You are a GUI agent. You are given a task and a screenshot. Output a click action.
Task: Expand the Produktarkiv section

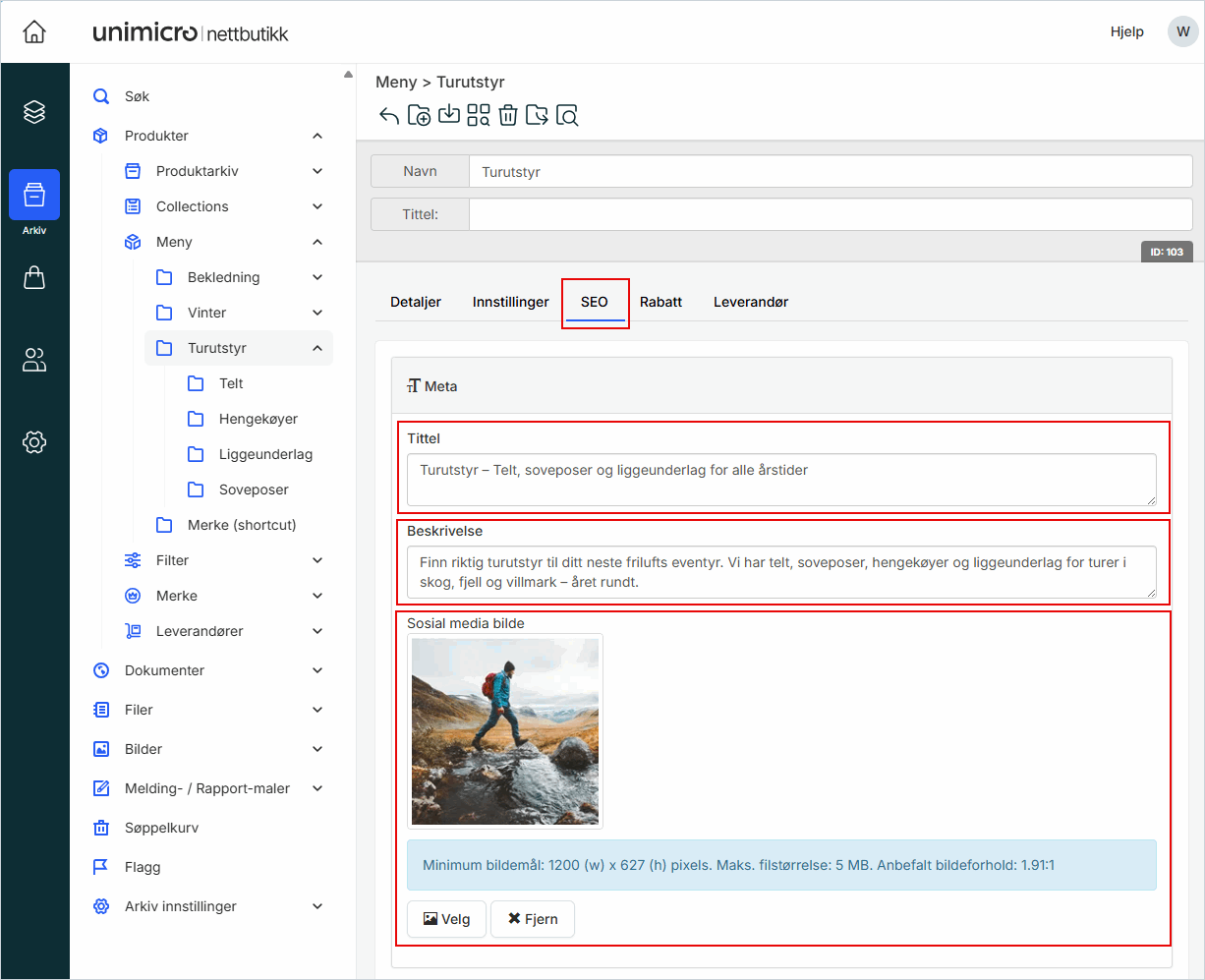click(x=317, y=171)
